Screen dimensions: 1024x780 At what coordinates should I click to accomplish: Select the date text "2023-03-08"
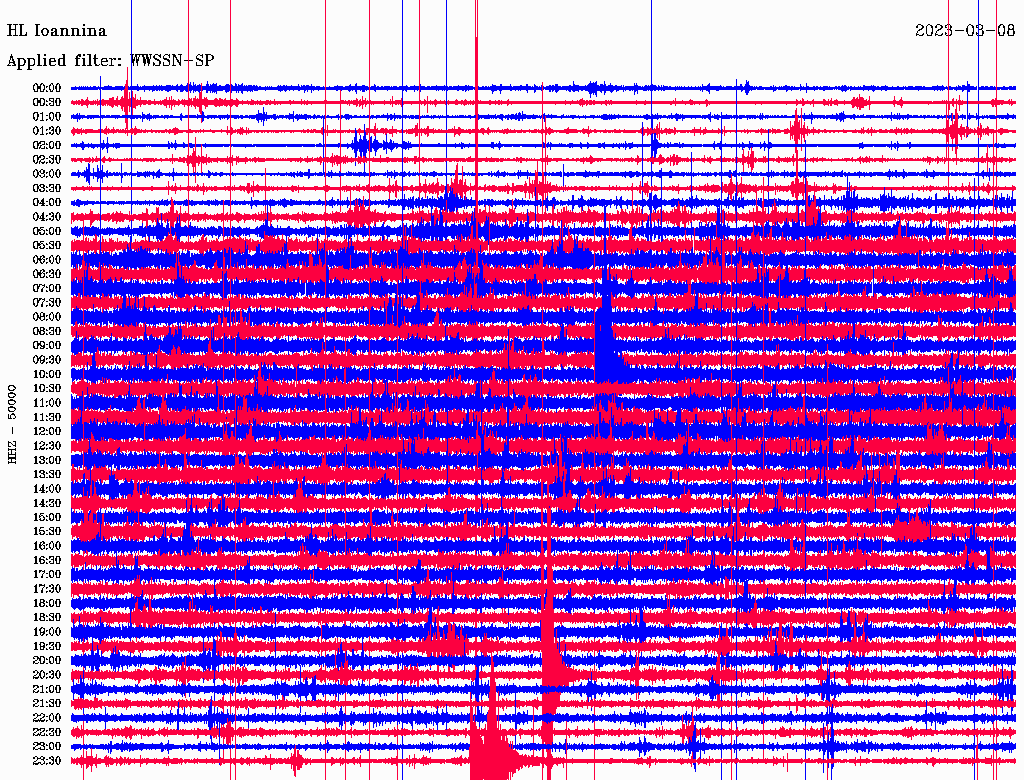click(965, 31)
